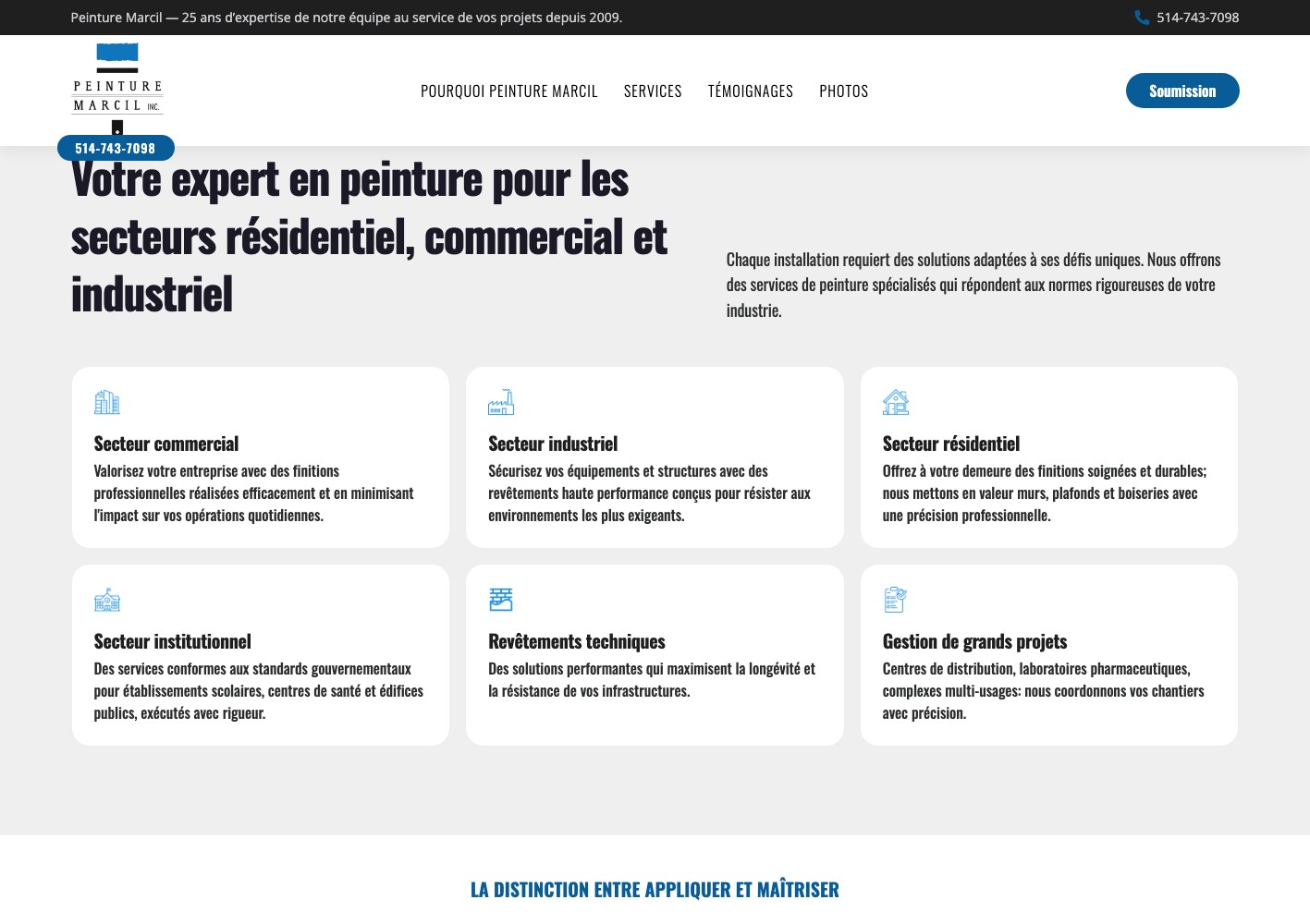Click the Soumission button
Image resolution: width=1310 pixels, height=924 pixels.
[x=1182, y=91]
